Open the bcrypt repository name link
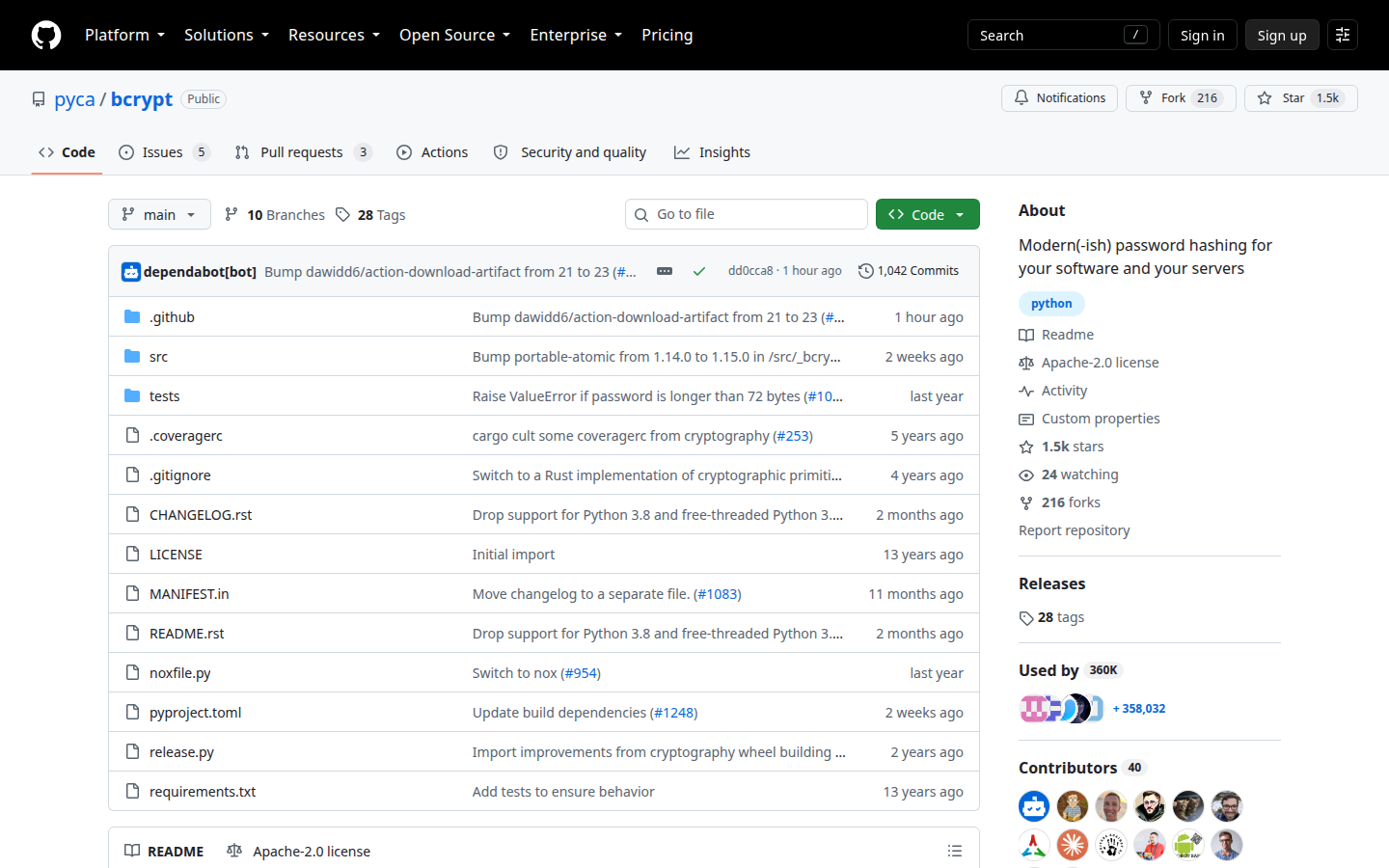Screen dimensions: 1389x868 [142, 99]
